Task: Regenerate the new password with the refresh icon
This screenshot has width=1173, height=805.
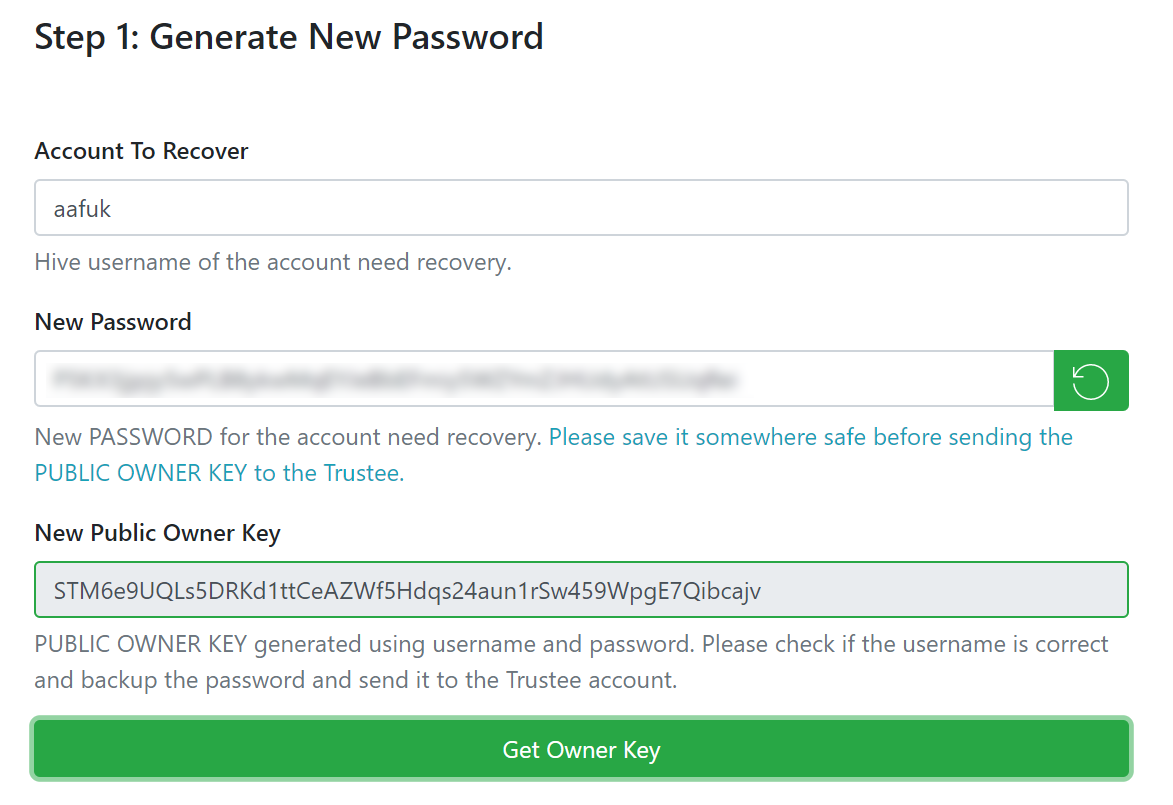Action: [1091, 380]
